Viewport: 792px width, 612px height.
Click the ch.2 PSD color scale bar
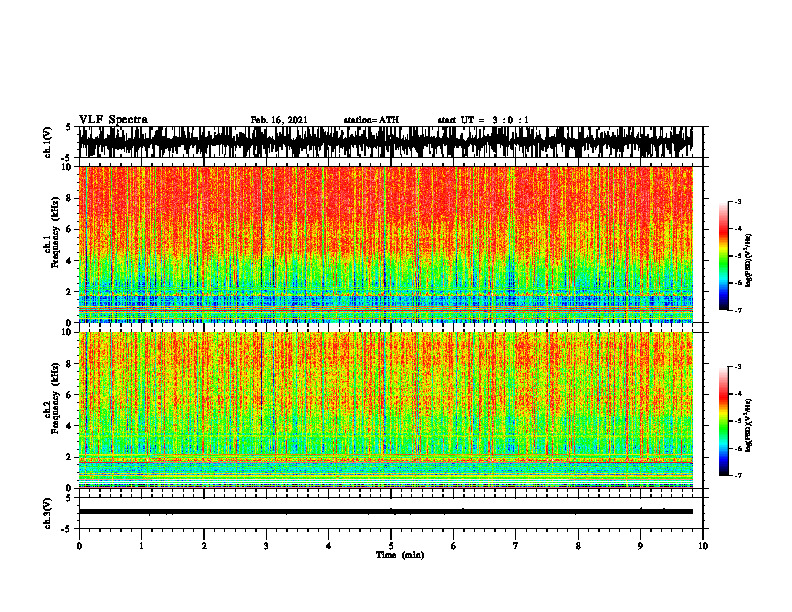pyautogui.click(x=723, y=421)
